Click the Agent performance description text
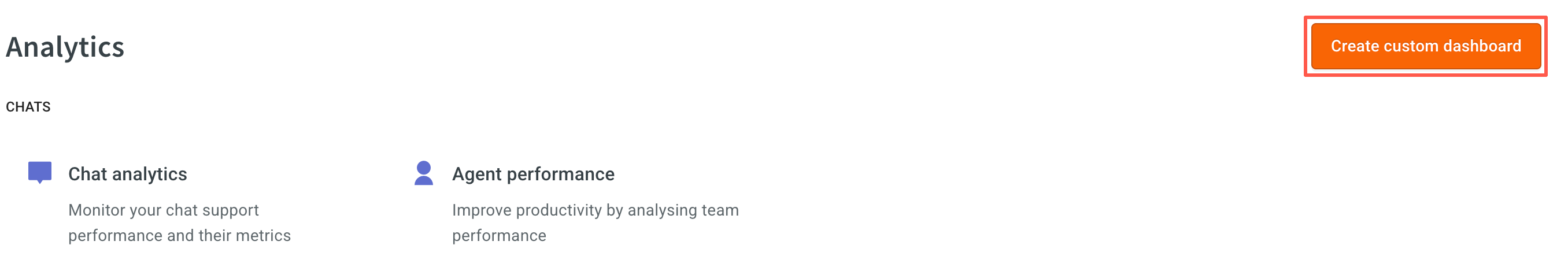The height and width of the screenshot is (267, 1568). click(596, 222)
